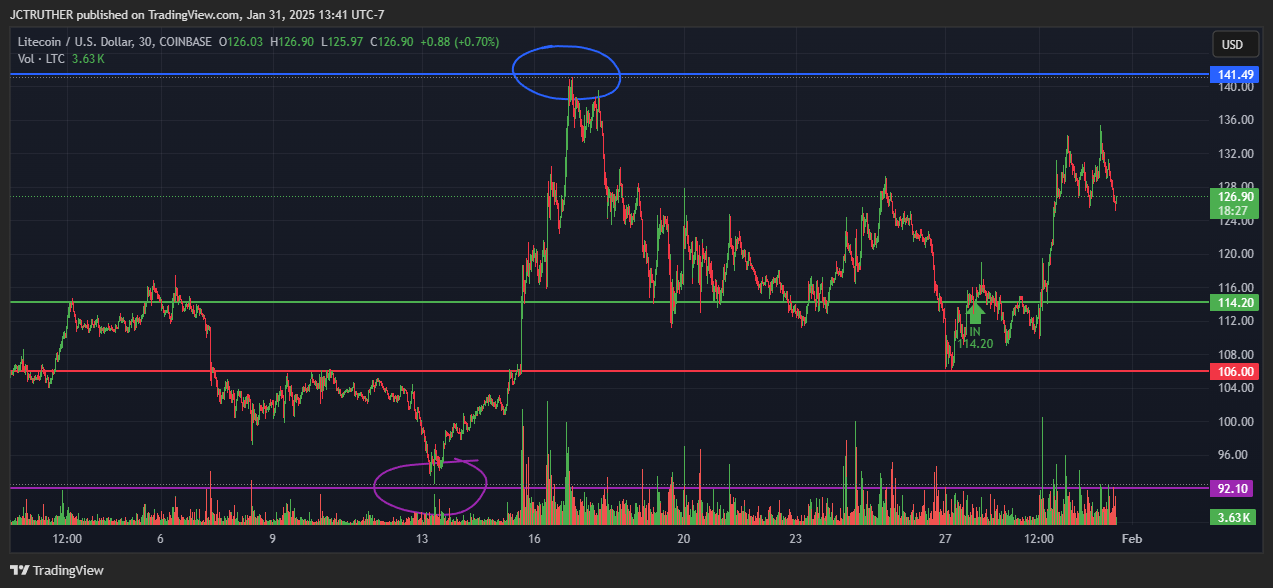The width and height of the screenshot is (1273, 588).
Task: Click the 136.00 price axis label
Action: tap(1234, 120)
